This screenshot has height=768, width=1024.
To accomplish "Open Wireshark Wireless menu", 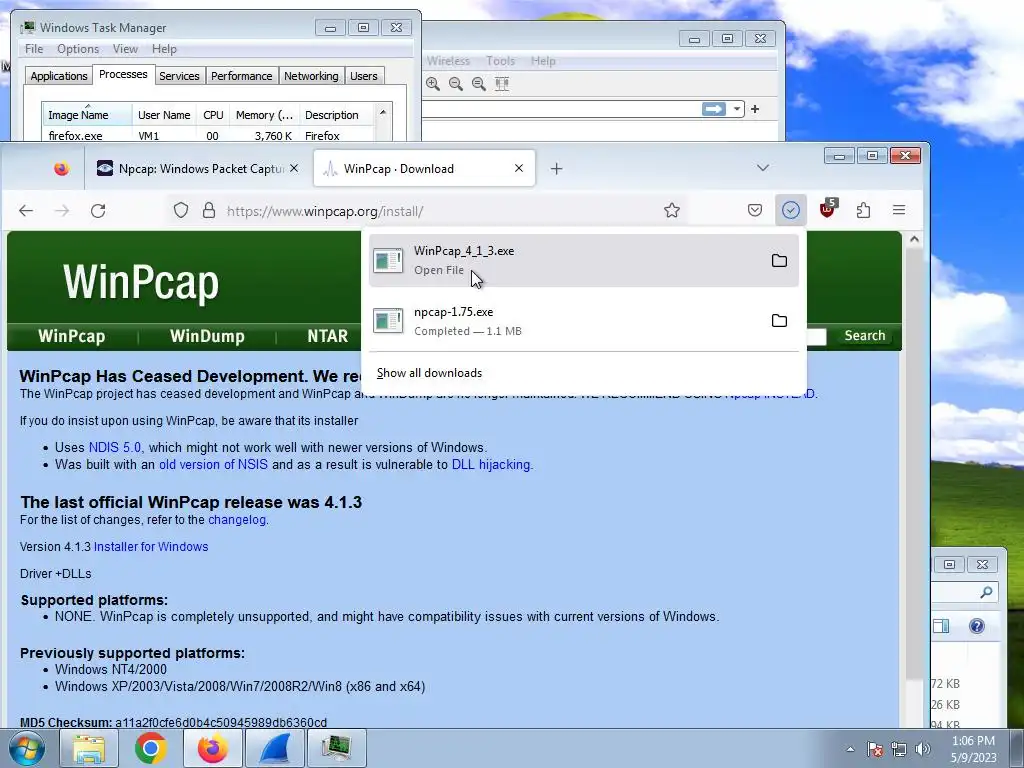I will click(448, 61).
